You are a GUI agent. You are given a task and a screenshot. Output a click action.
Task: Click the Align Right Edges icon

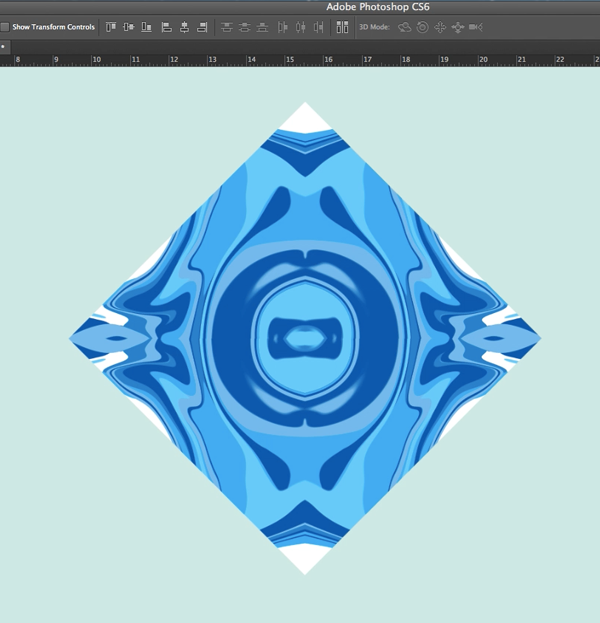pos(203,27)
